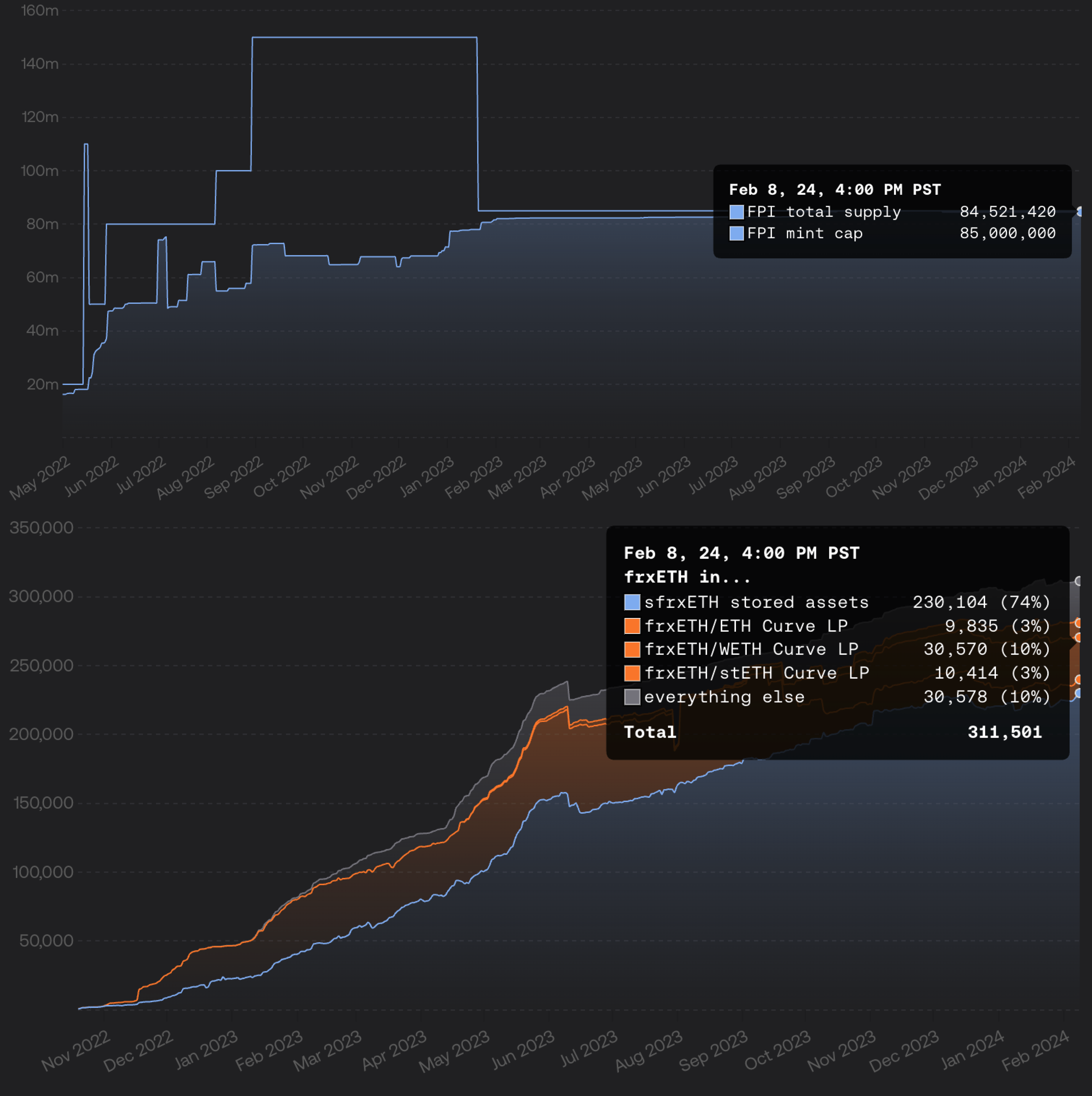This screenshot has width=1092, height=1096.
Task: Click blue endpoint marker on FPI chart
Action: pyautogui.click(x=1079, y=212)
